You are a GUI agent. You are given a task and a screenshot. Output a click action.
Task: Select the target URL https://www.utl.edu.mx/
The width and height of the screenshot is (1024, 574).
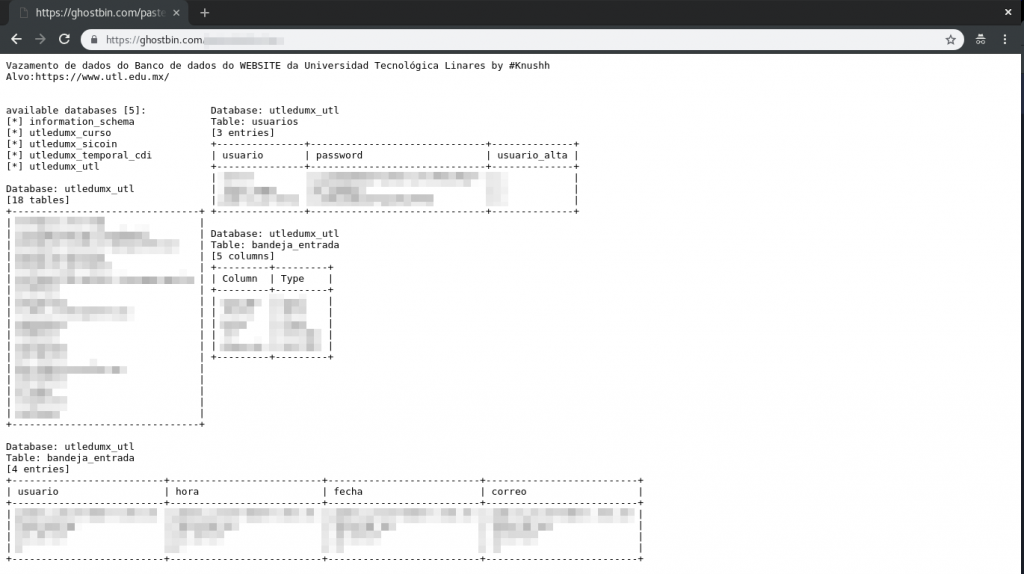[x=102, y=76]
